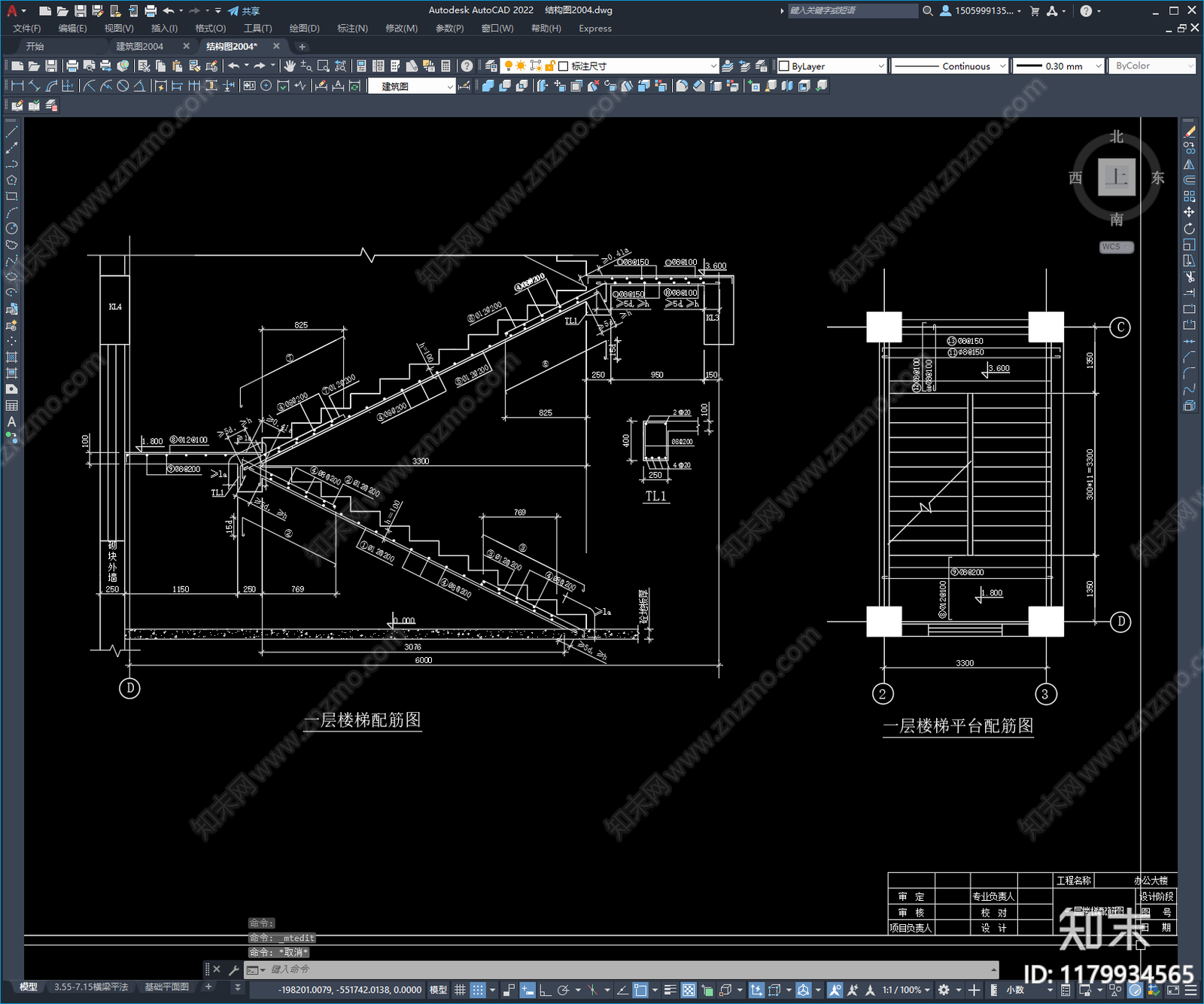The image size is (1204, 1004).
Task: Select the Move tool in the modify toolbar
Action: click(1189, 212)
